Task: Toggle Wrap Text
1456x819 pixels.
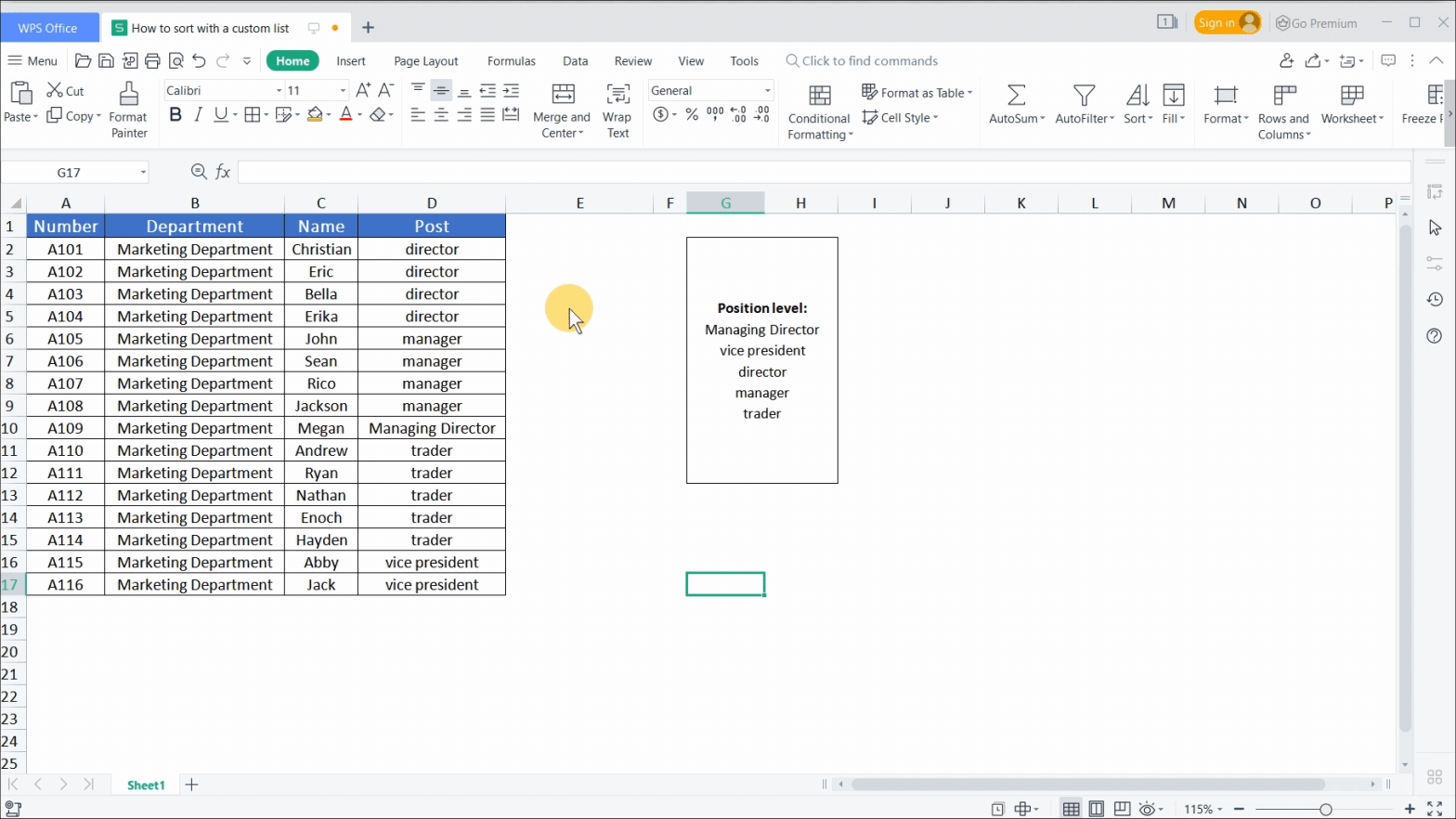Action: click(x=617, y=110)
